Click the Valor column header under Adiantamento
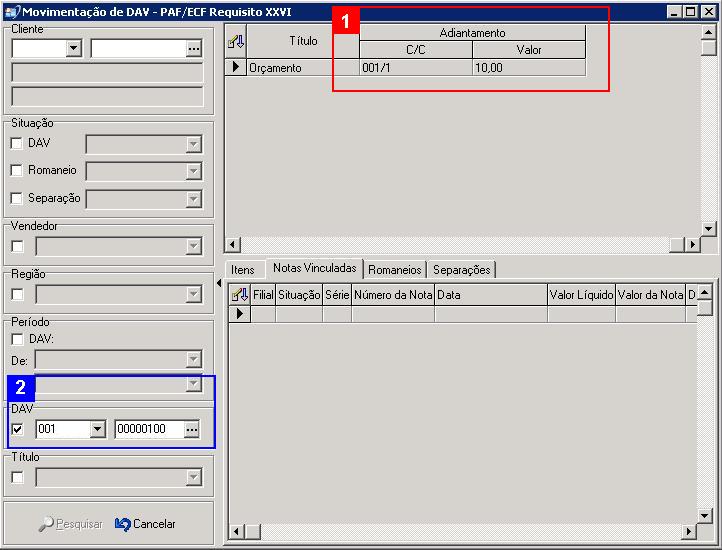 tap(529, 50)
